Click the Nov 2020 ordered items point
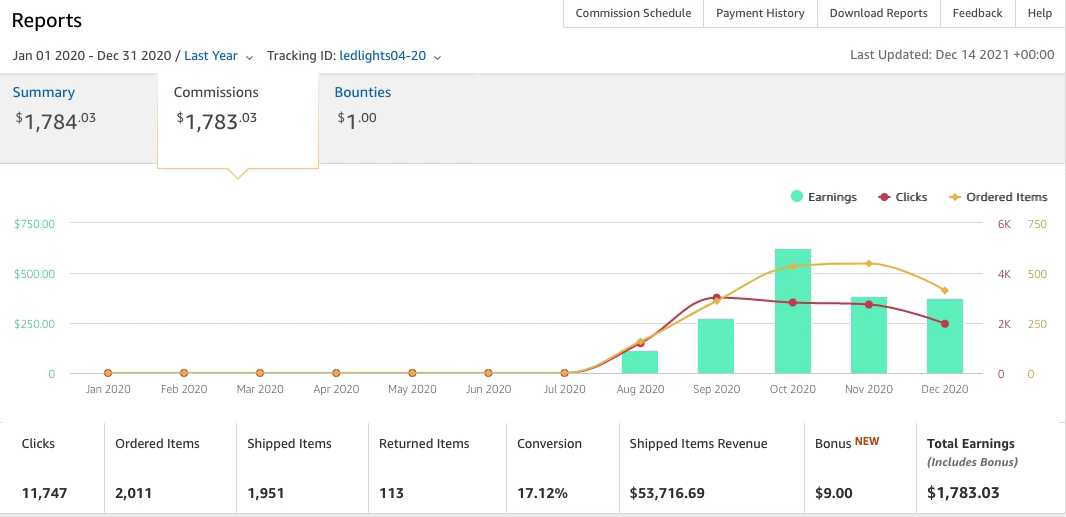This screenshot has width=1066, height=517. pos(869,263)
